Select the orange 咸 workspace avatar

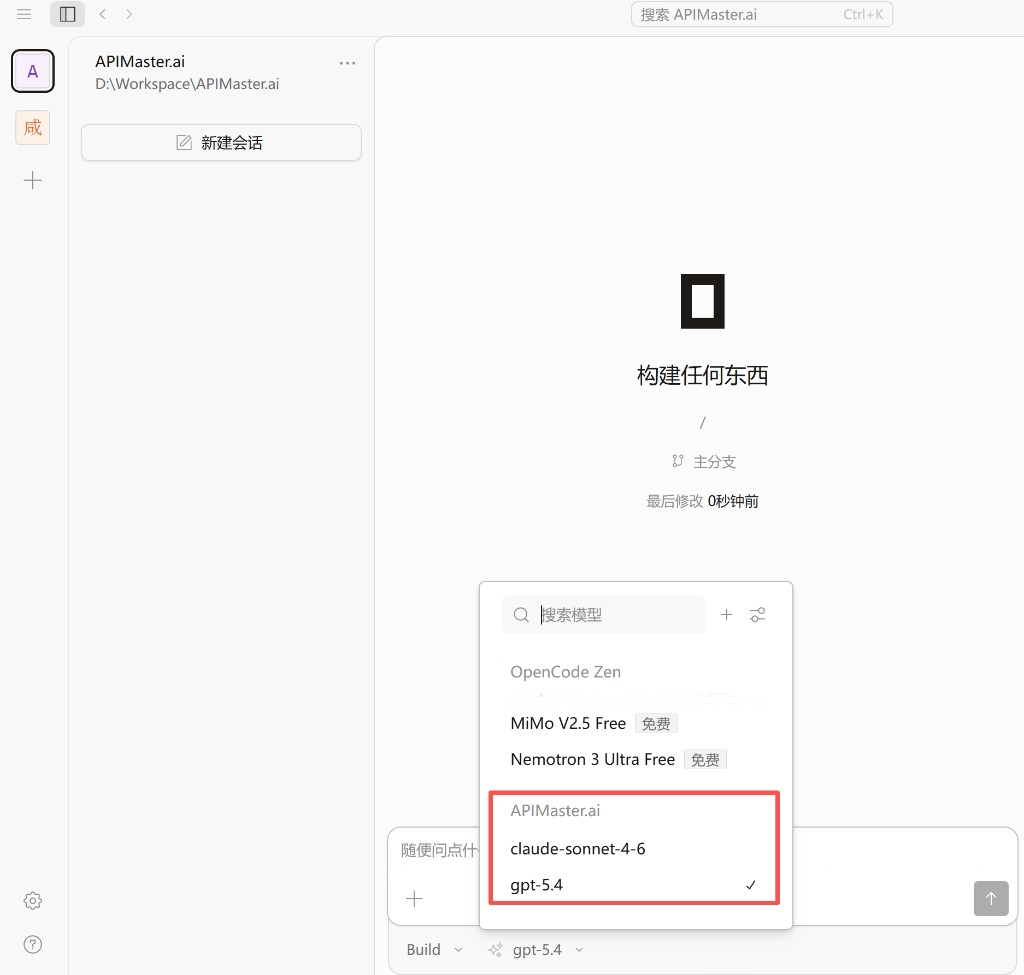click(33, 127)
